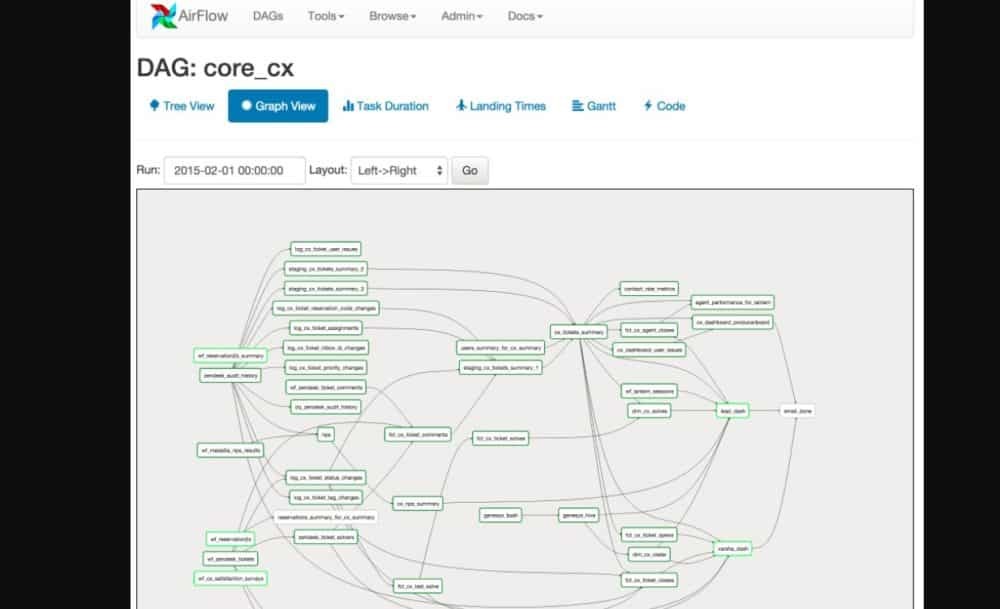Screen dimensions: 1000x609
Task: Select the contact_rate_metrics task node
Action: [649, 288]
